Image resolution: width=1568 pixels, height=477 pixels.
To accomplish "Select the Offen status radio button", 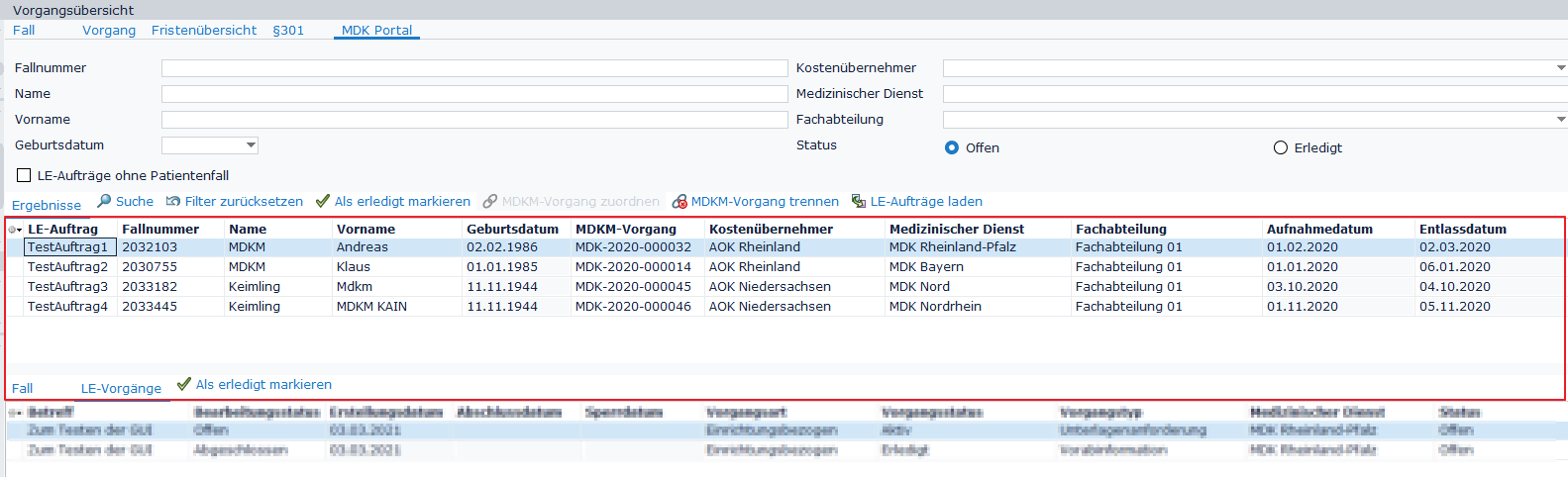I will [x=952, y=147].
